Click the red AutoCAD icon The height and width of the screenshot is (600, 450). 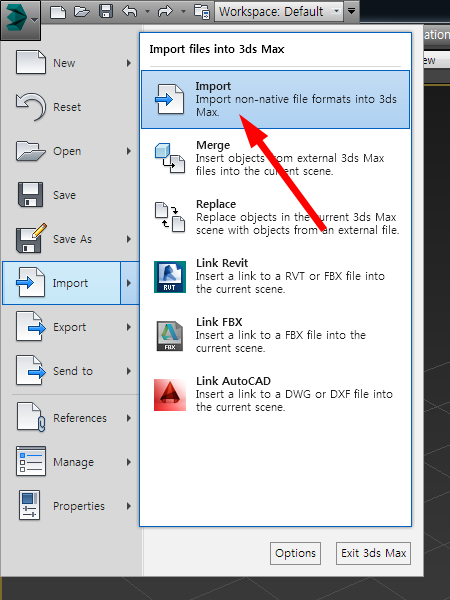[170, 395]
